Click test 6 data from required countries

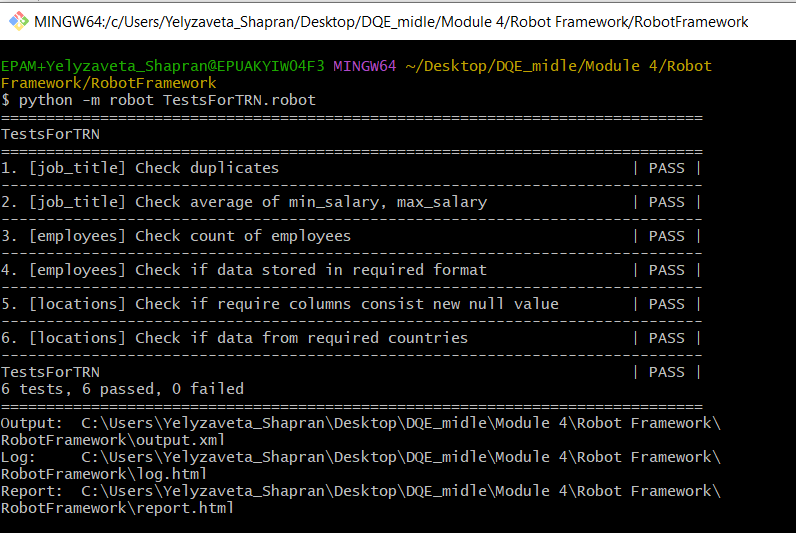click(x=234, y=338)
